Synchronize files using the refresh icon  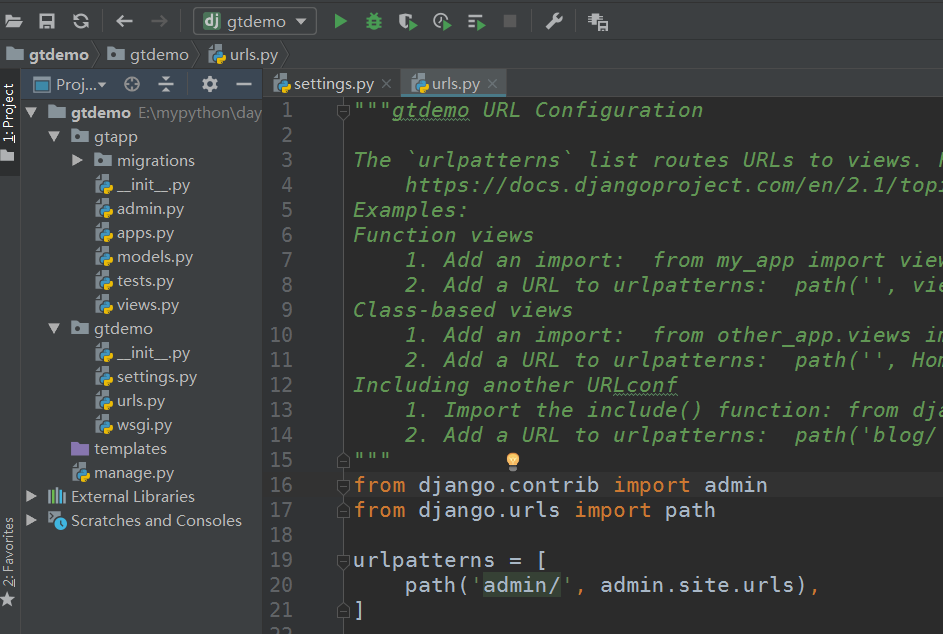pos(81,21)
